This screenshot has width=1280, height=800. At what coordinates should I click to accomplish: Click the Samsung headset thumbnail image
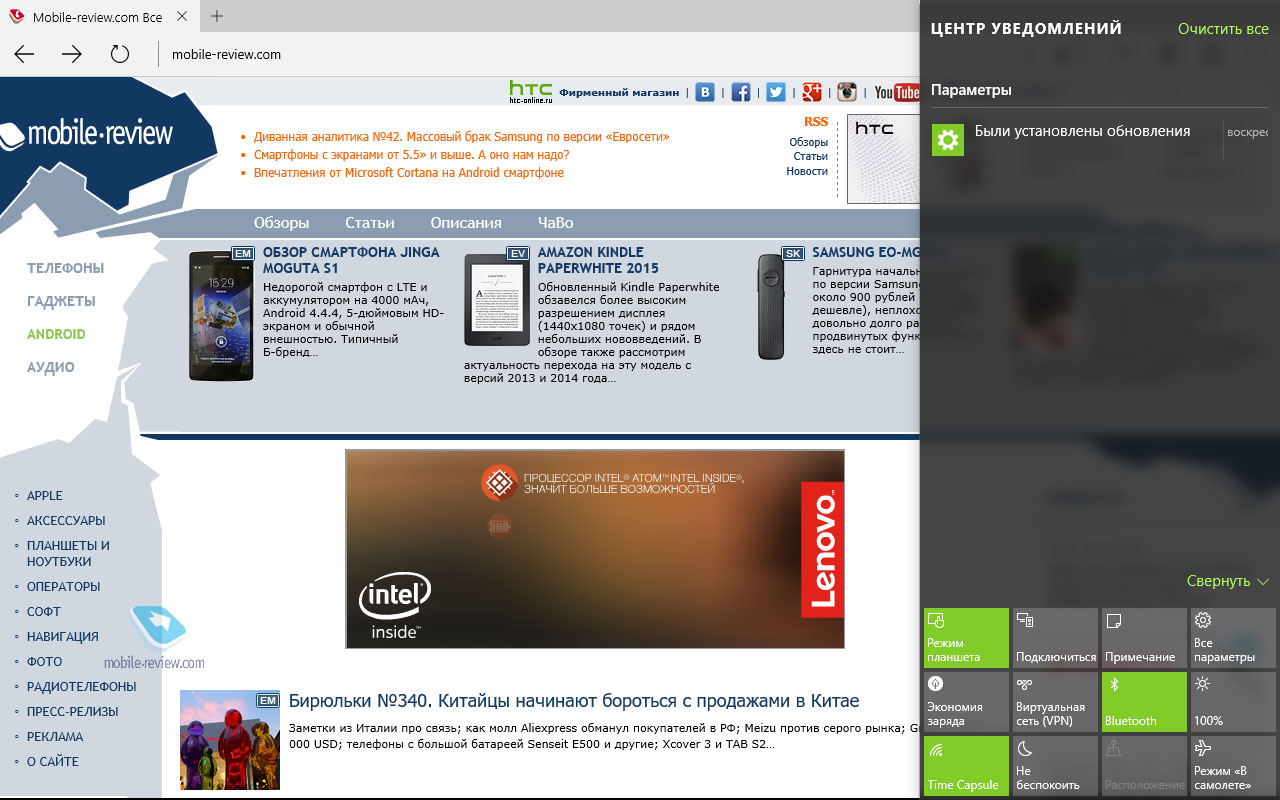769,307
